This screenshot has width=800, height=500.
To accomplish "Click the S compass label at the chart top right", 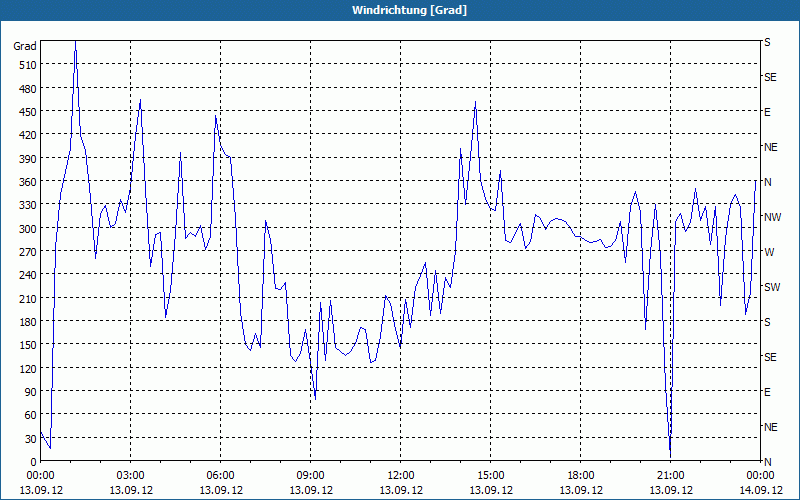I will [x=767, y=42].
